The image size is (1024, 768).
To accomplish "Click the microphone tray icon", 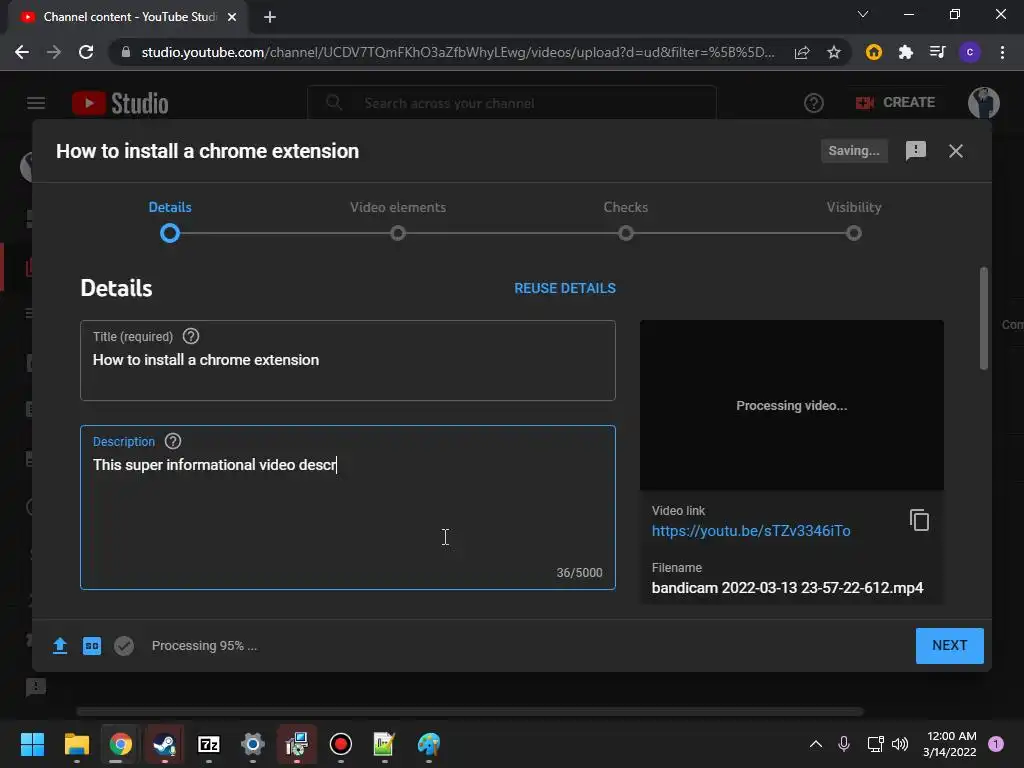I will [844, 744].
